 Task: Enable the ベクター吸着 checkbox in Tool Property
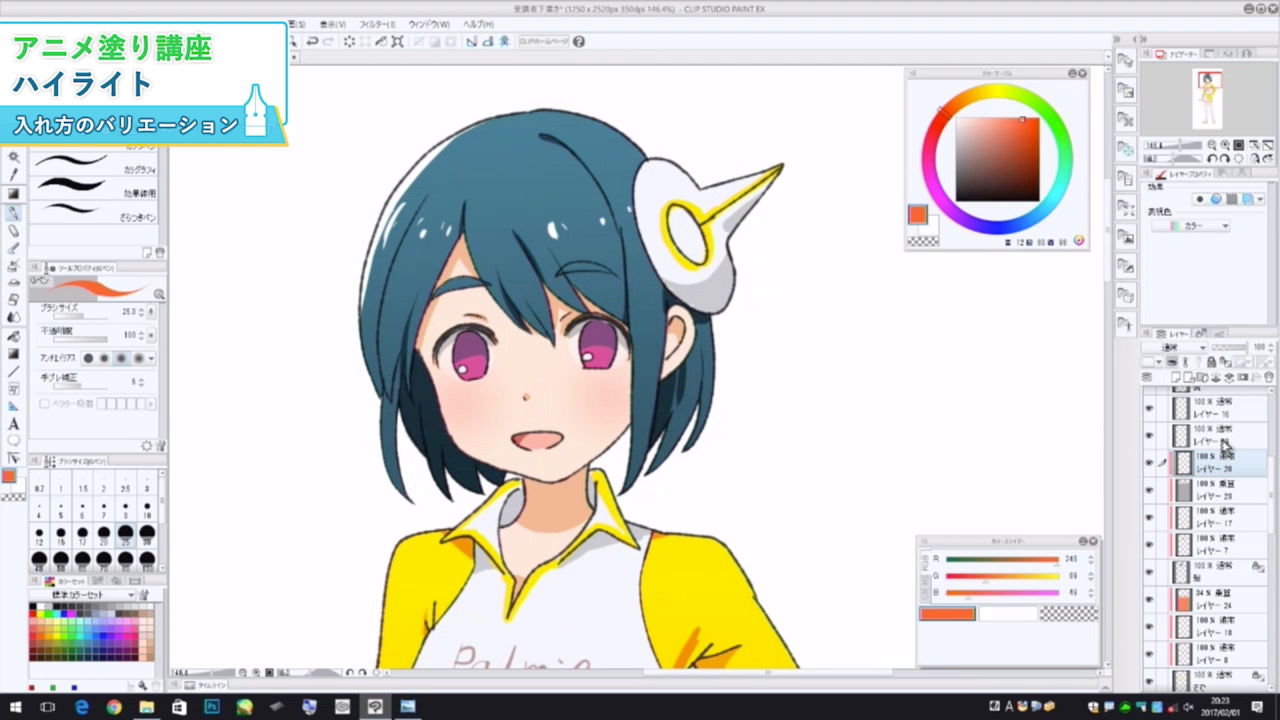coord(44,404)
